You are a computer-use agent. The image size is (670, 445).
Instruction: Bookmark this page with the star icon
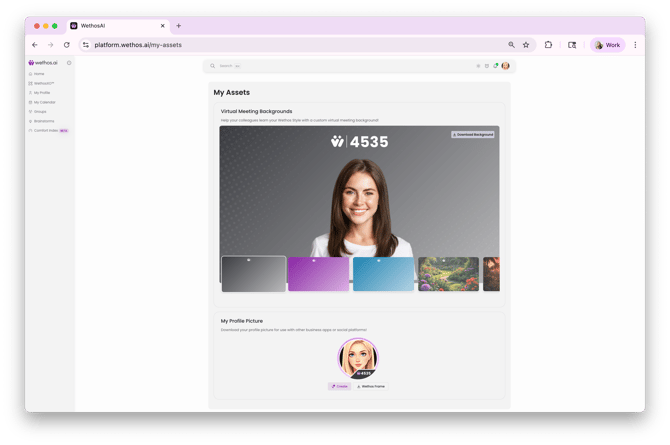(526, 45)
